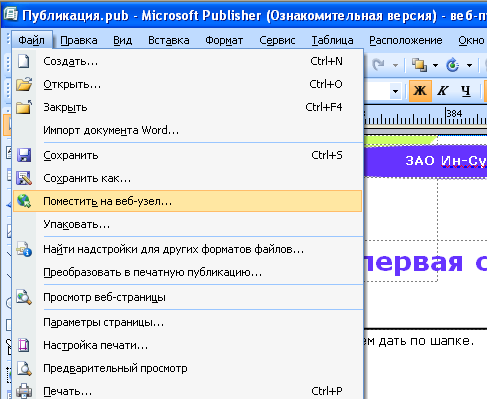Click the close folder icon by Закрыть
The height and width of the screenshot is (399, 487).
tap(24, 107)
